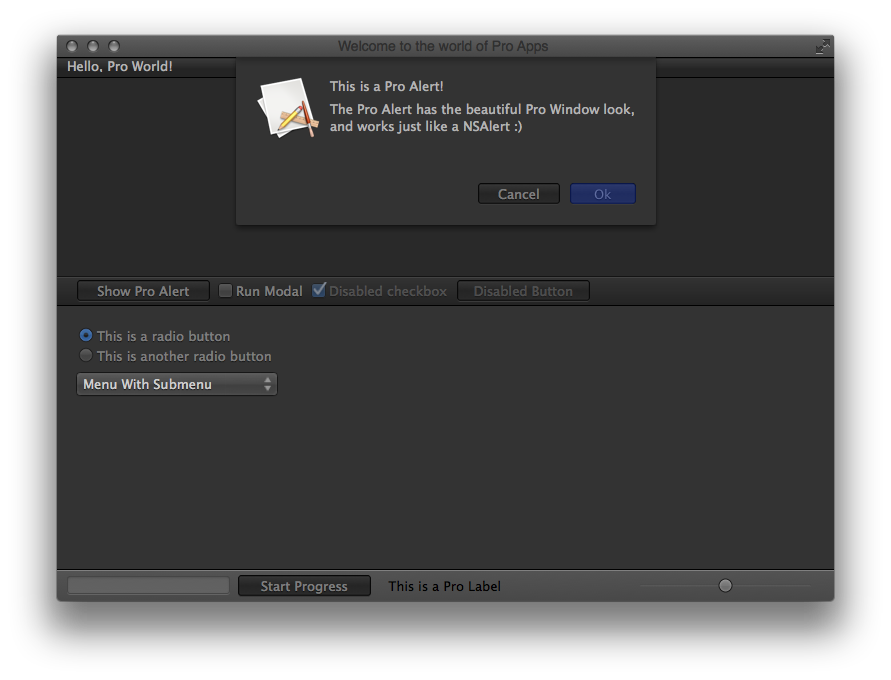Click the Show Pro Alert button
Viewport: 891px width, 680px height.
[x=143, y=291]
